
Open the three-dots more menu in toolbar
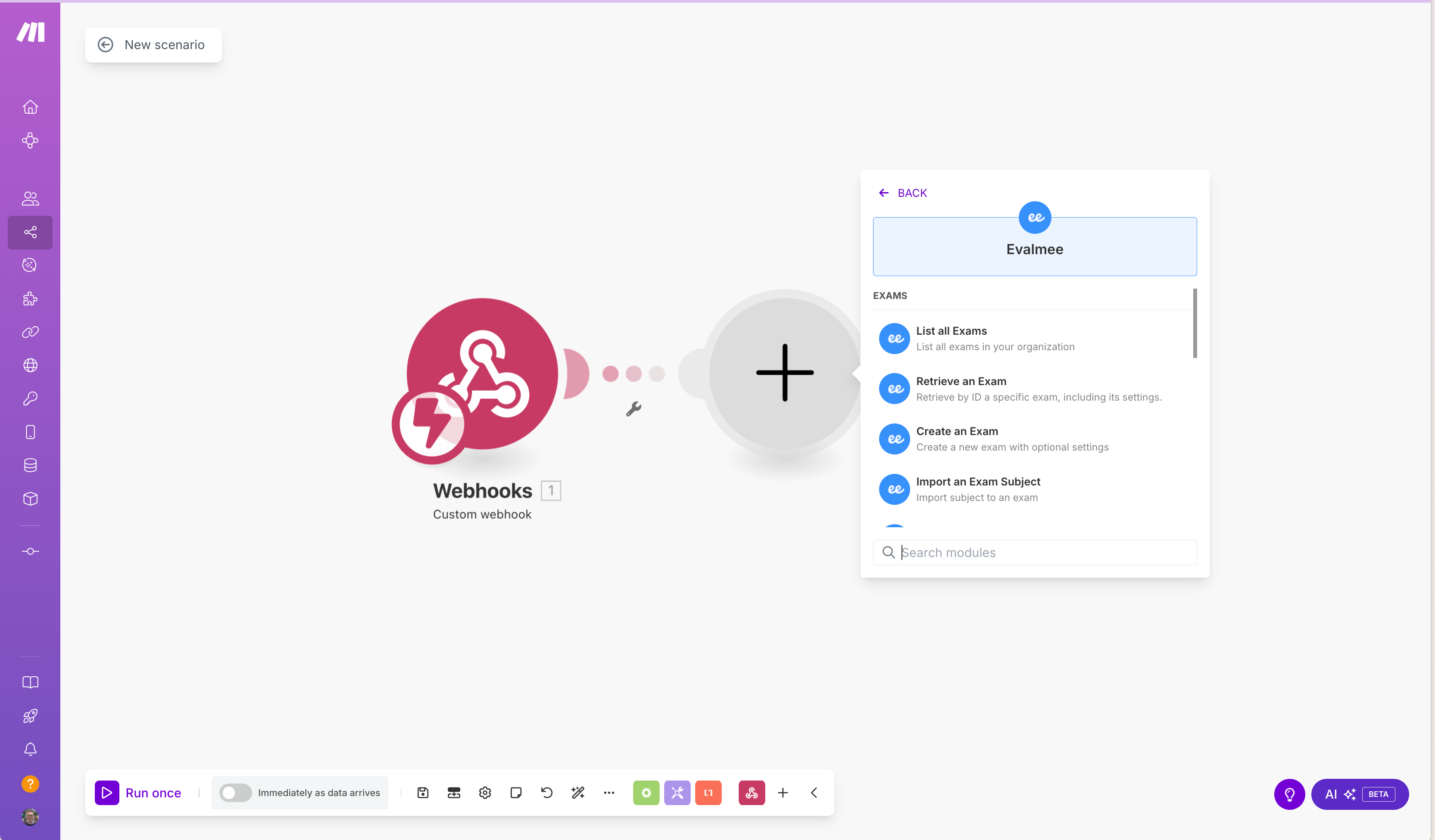(609, 793)
